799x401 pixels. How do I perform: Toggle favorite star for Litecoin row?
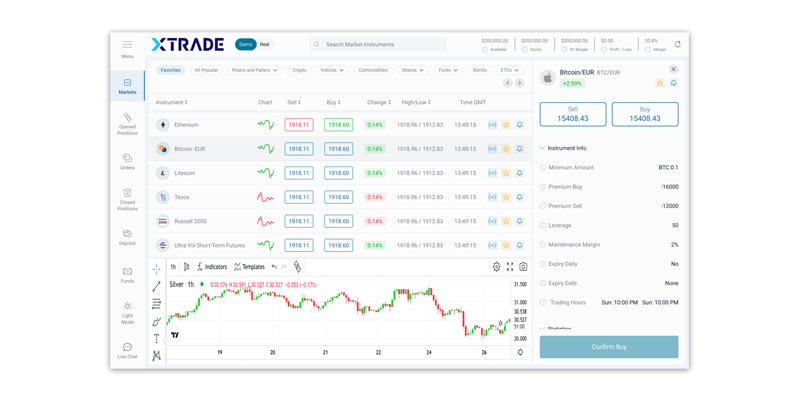point(506,173)
